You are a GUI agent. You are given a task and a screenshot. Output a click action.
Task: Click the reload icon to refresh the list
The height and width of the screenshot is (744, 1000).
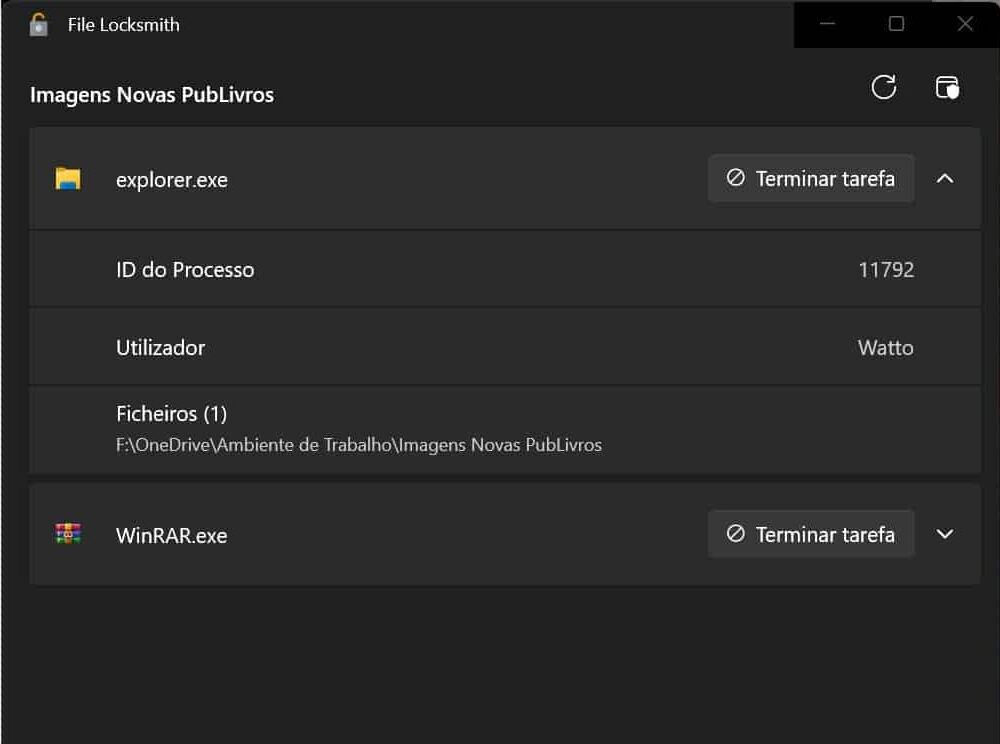click(884, 88)
